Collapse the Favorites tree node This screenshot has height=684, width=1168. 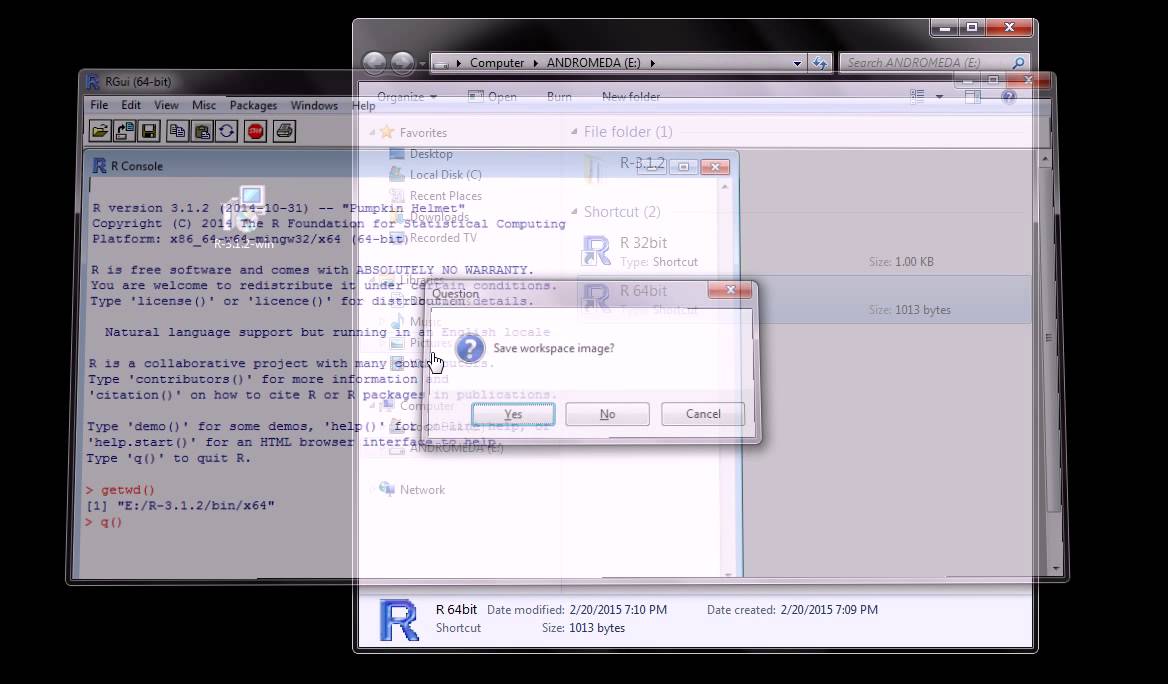(x=372, y=133)
